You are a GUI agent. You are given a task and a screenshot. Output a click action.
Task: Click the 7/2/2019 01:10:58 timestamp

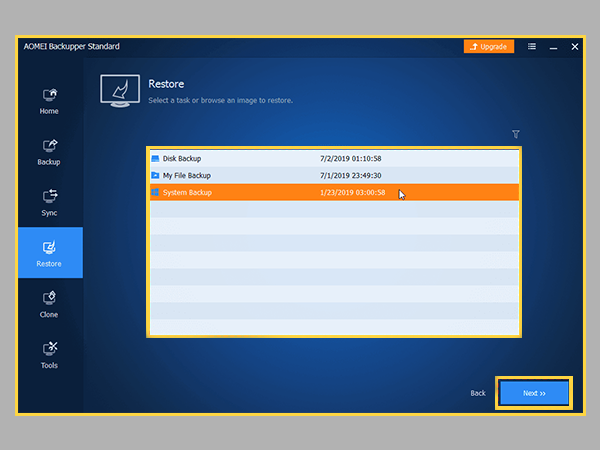point(351,158)
